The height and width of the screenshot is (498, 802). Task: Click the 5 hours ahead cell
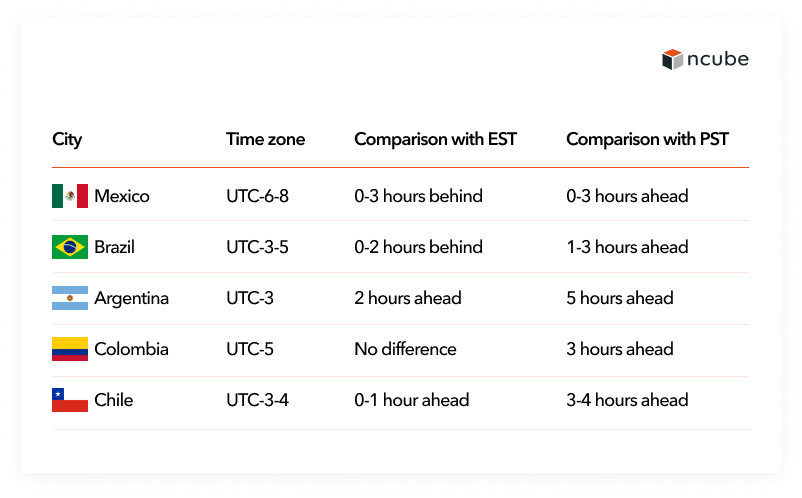(619, 298)
